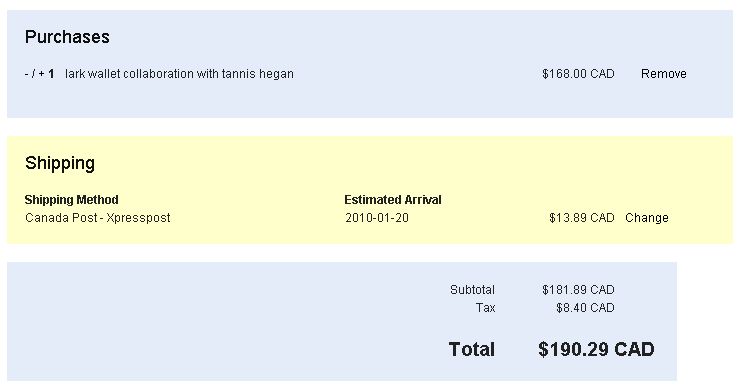Increase wallet quantity with the plus sign
The image size is (739, 388).
[x=41, y=74]
